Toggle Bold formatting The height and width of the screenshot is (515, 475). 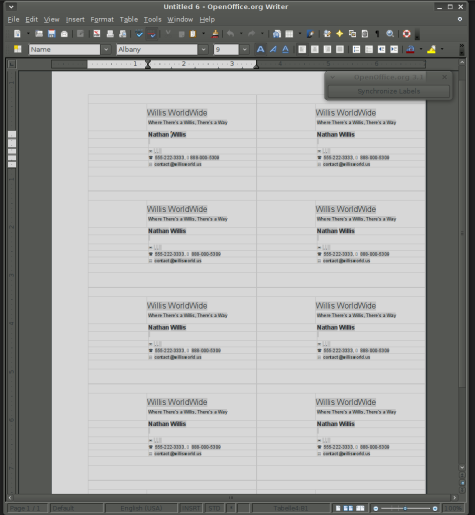pos(260,49)
